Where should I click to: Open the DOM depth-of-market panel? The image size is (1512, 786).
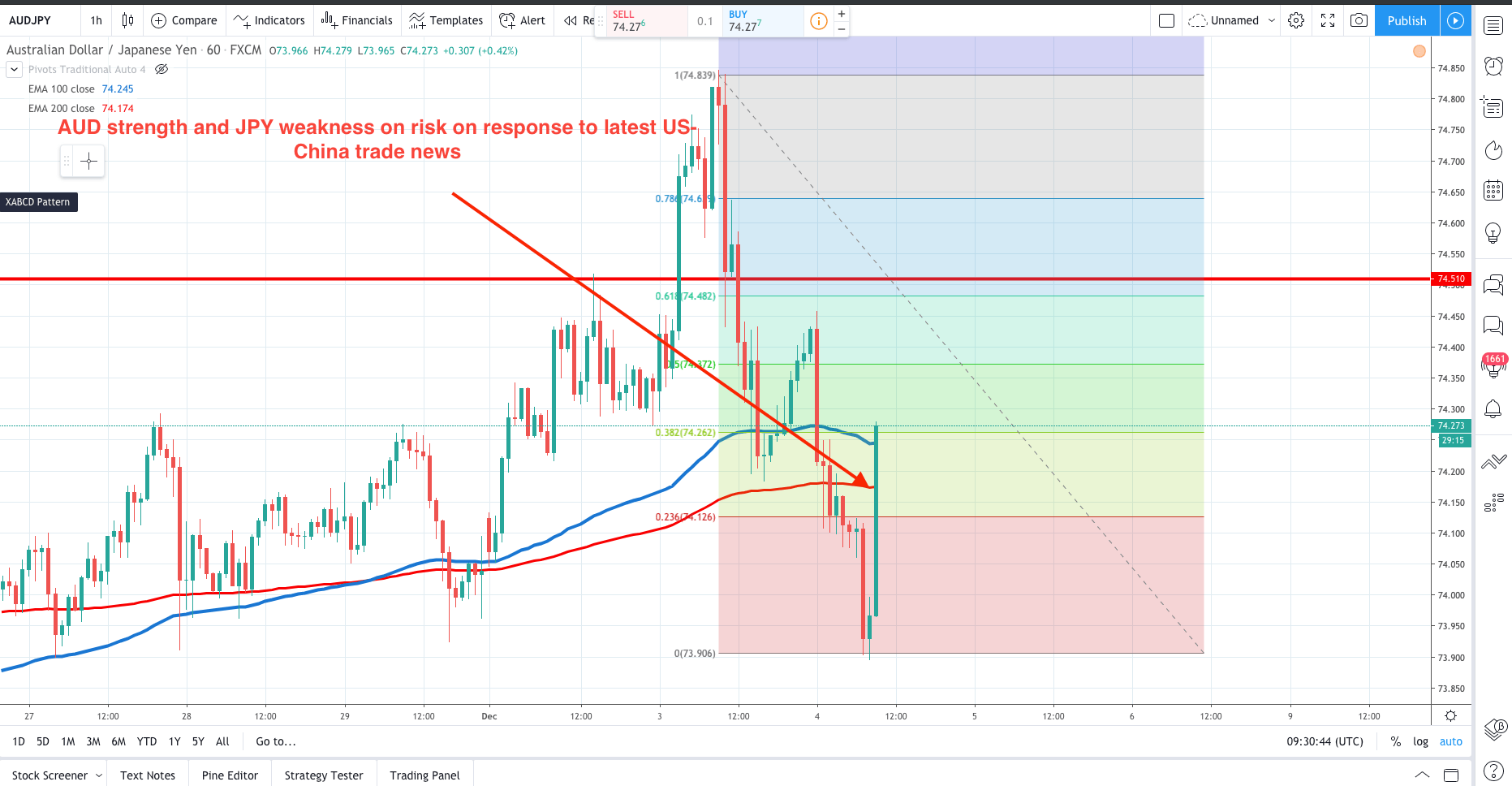pos(1493,503)
